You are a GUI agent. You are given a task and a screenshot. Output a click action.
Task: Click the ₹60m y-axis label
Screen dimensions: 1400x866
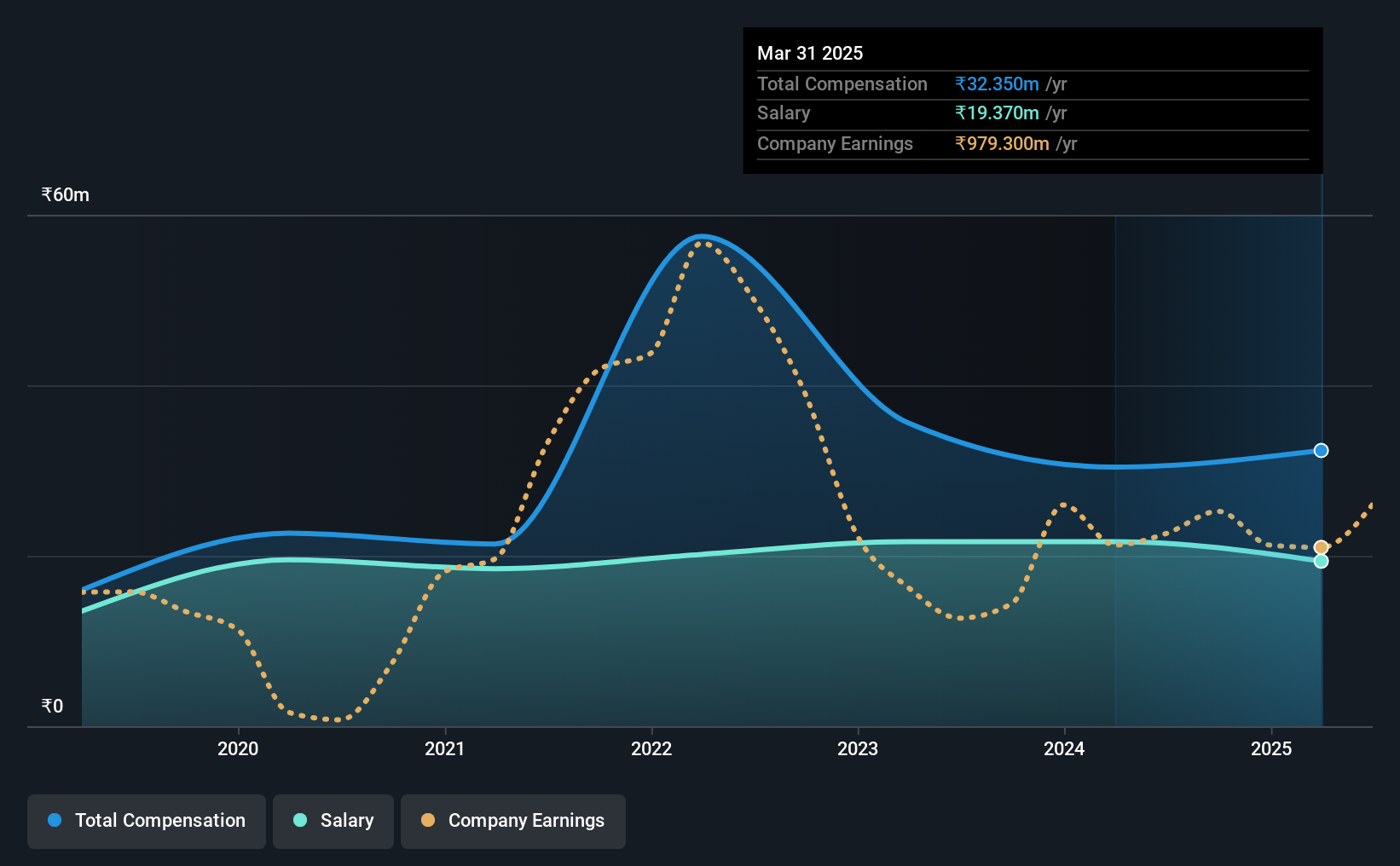66,194
